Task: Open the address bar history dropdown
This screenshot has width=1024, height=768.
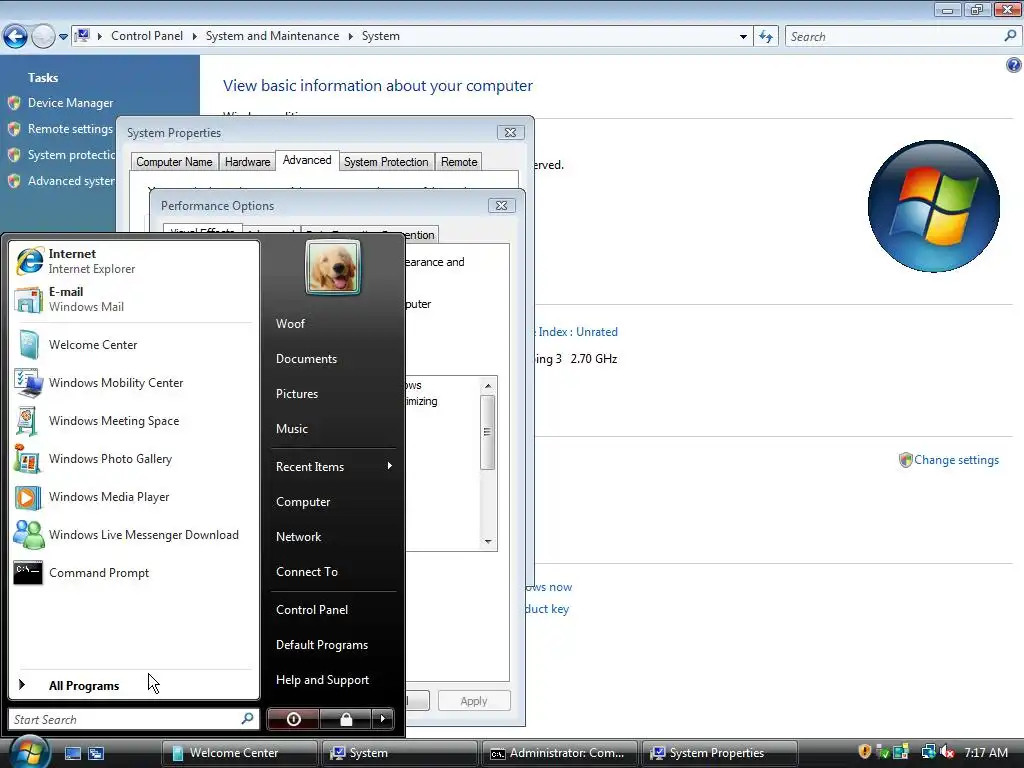Action: 743,37
